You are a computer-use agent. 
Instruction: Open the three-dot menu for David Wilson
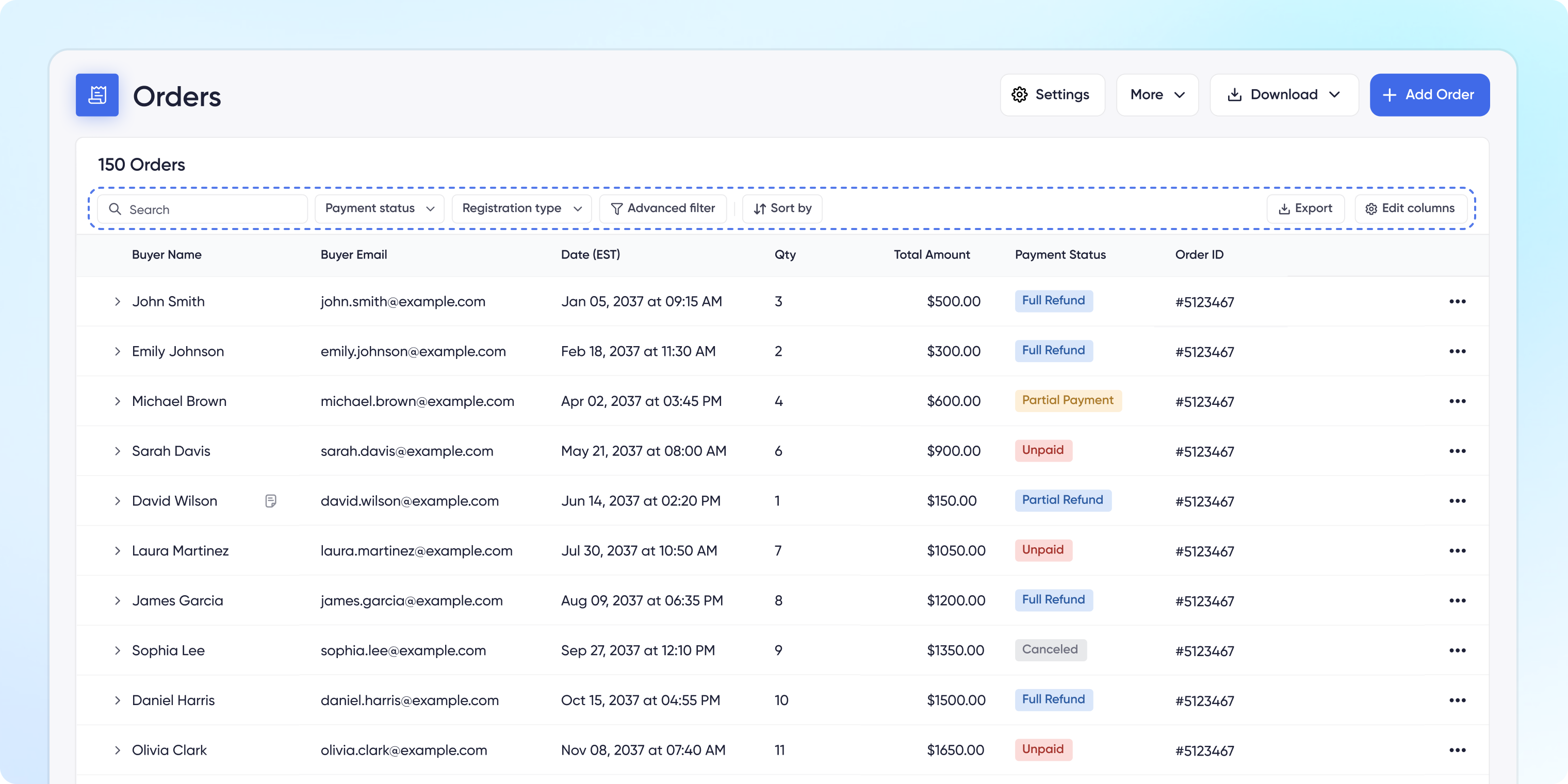tap(1457, 501)
